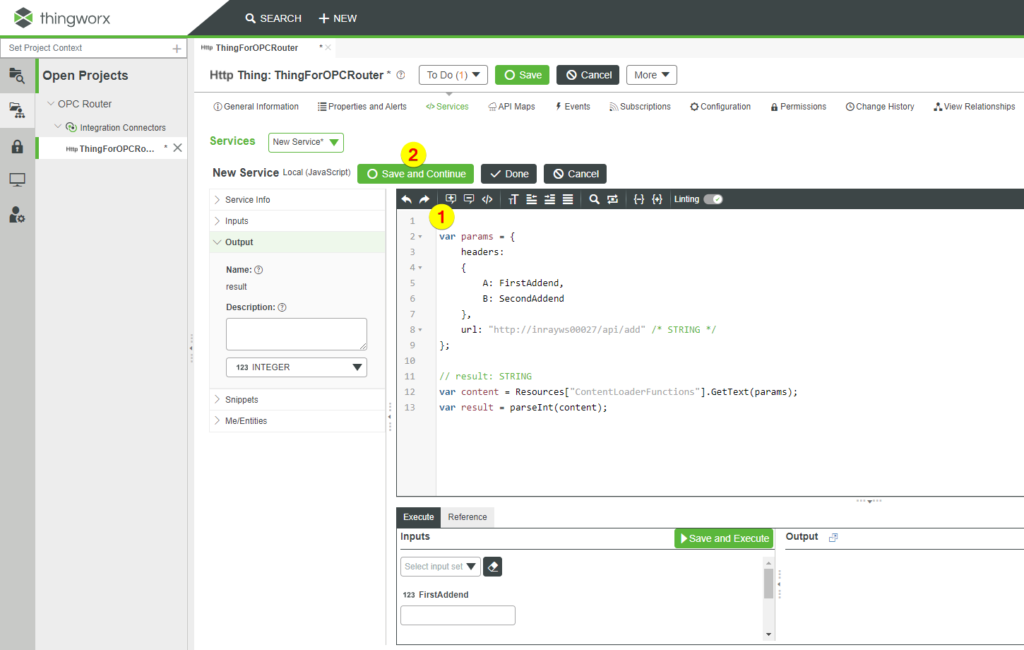Select the browse search icon in the sidebar
1024x650 pixels.
point(16,75)
